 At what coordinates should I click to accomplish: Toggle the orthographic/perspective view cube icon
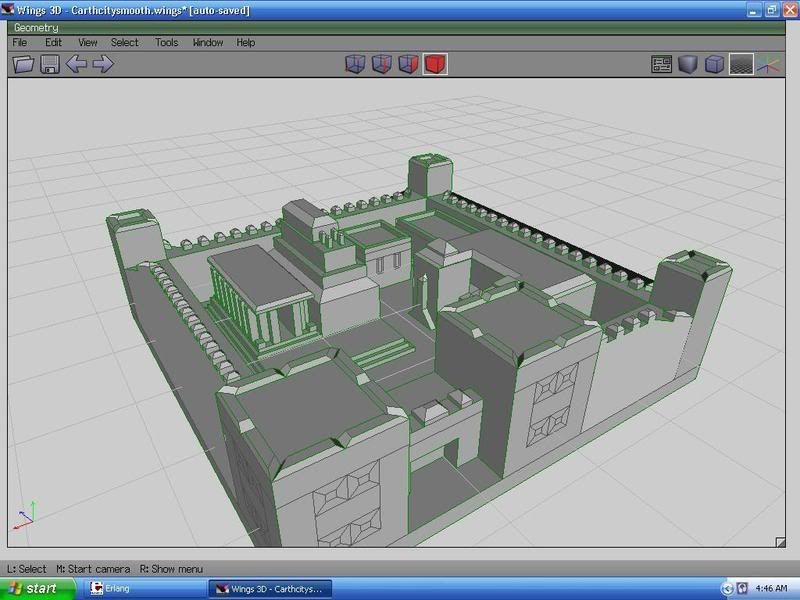pyautogui.click(x=714, y=65)
